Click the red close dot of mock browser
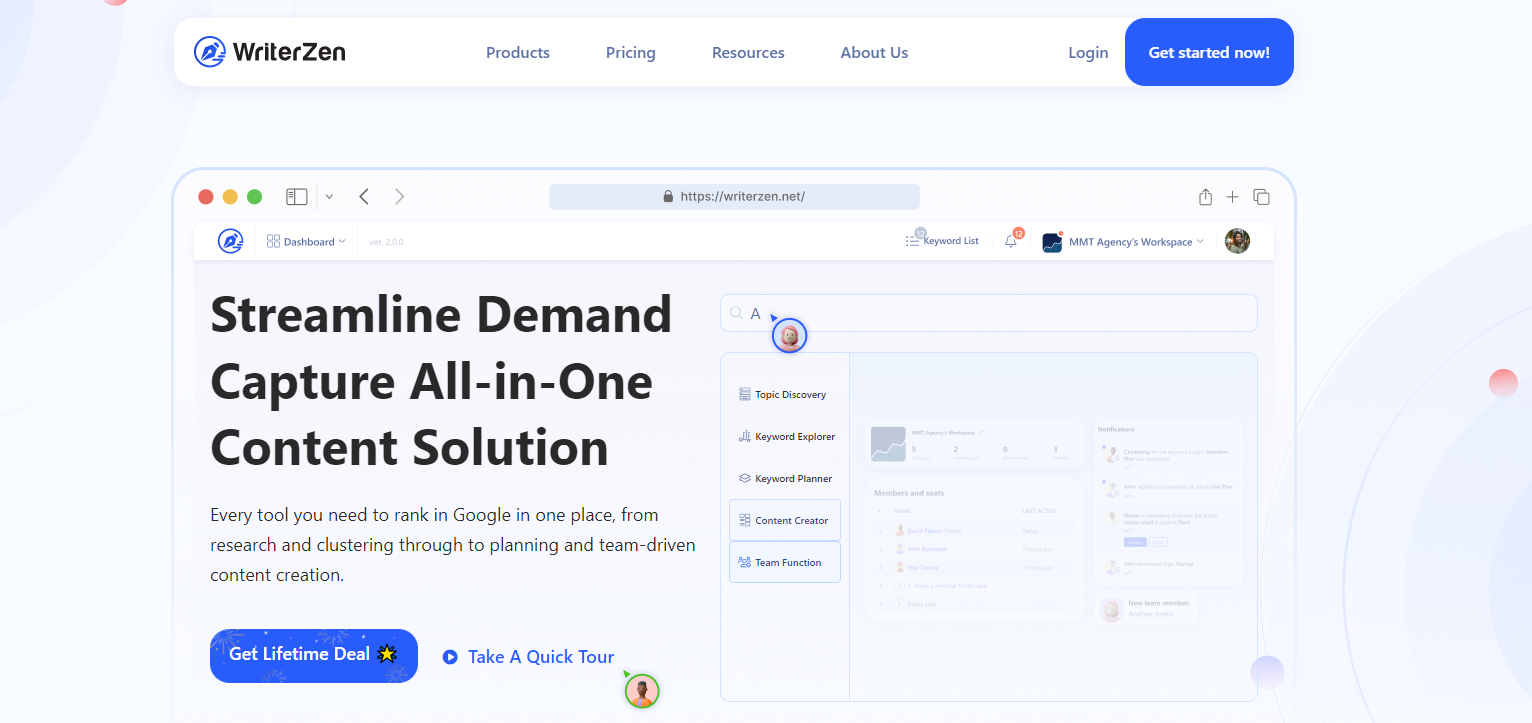1532x723 pixels. pyautogui.click(x=206, y=197)
